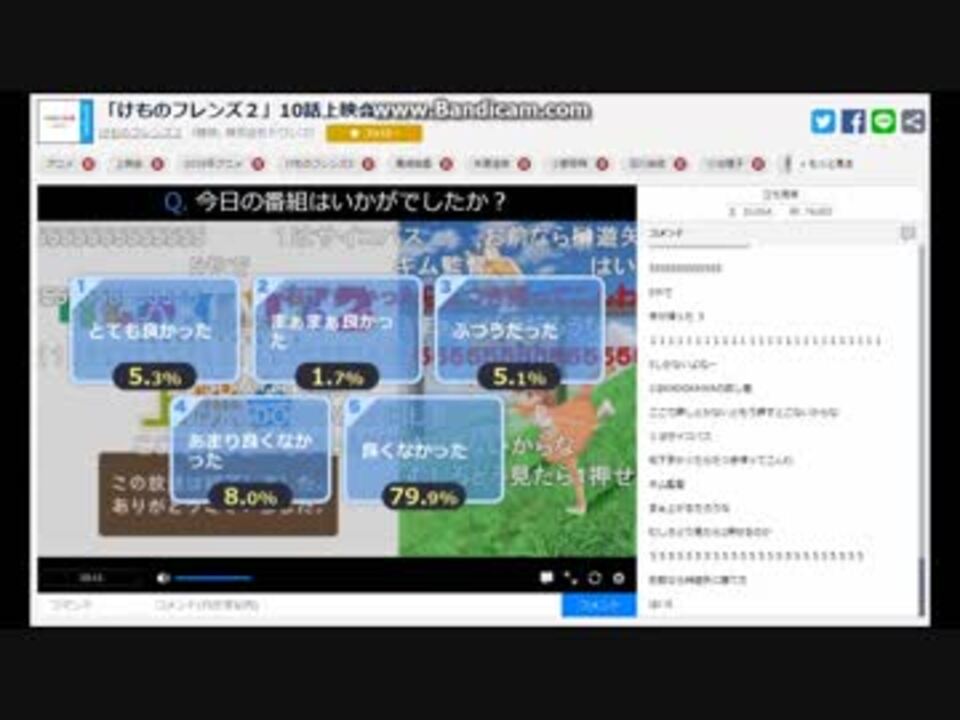Viewport: 960px width, 720px height.
Task: Choose poll option 3 ふつうだった
Action: tap(519, 329)
